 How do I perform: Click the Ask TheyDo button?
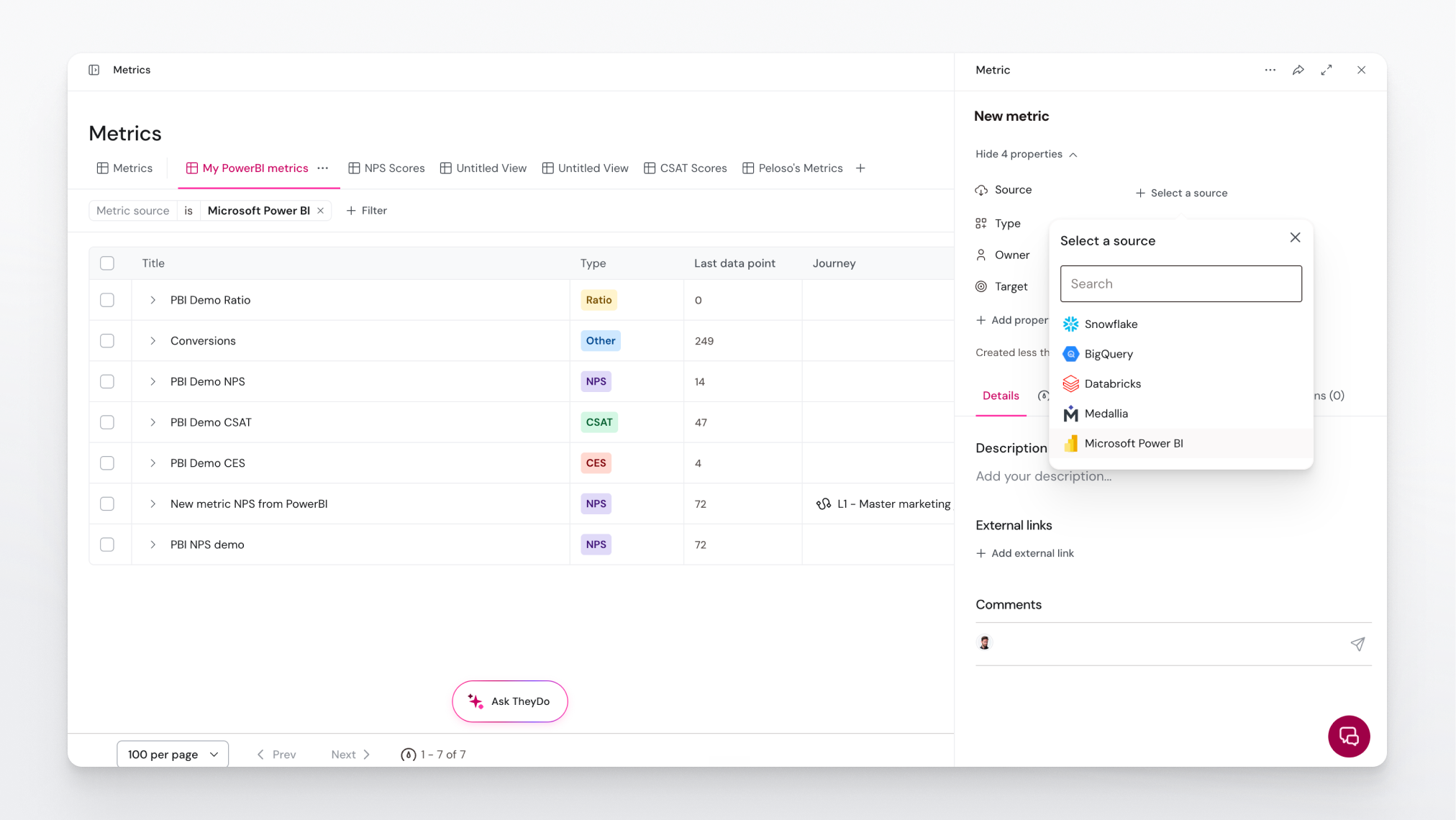510,701
